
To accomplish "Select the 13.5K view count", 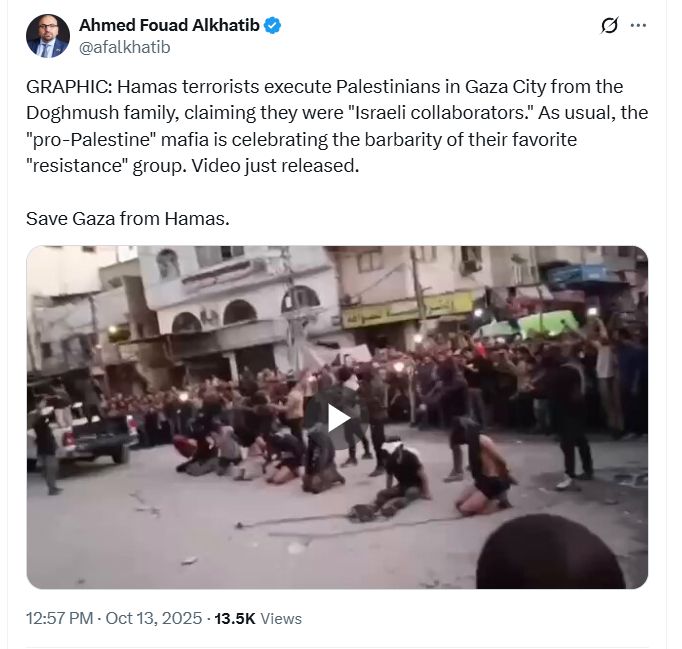I will click(x=234, y=619).
